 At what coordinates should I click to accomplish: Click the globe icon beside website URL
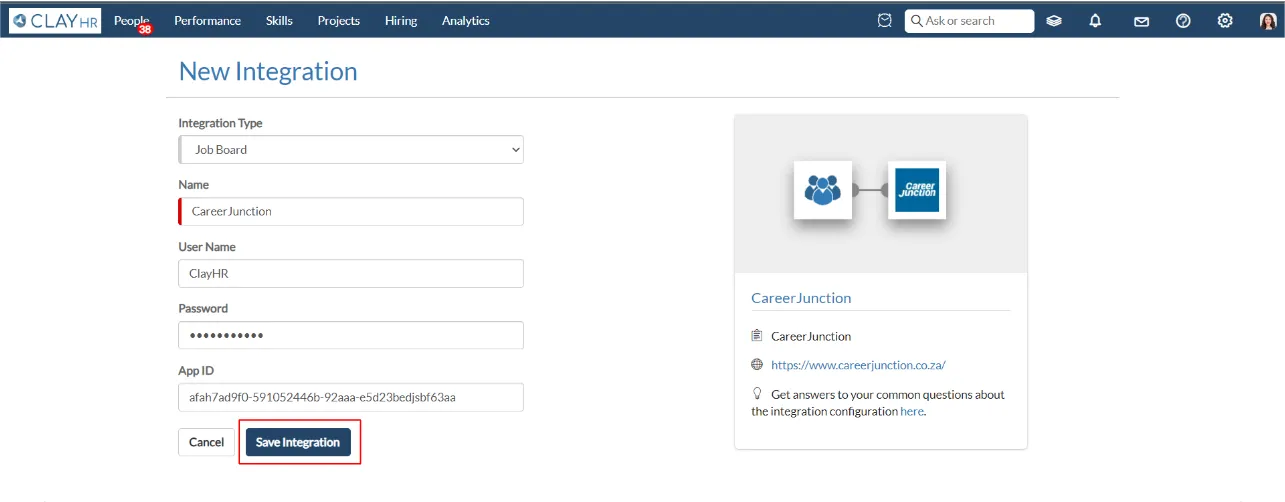tap(757, 365)
